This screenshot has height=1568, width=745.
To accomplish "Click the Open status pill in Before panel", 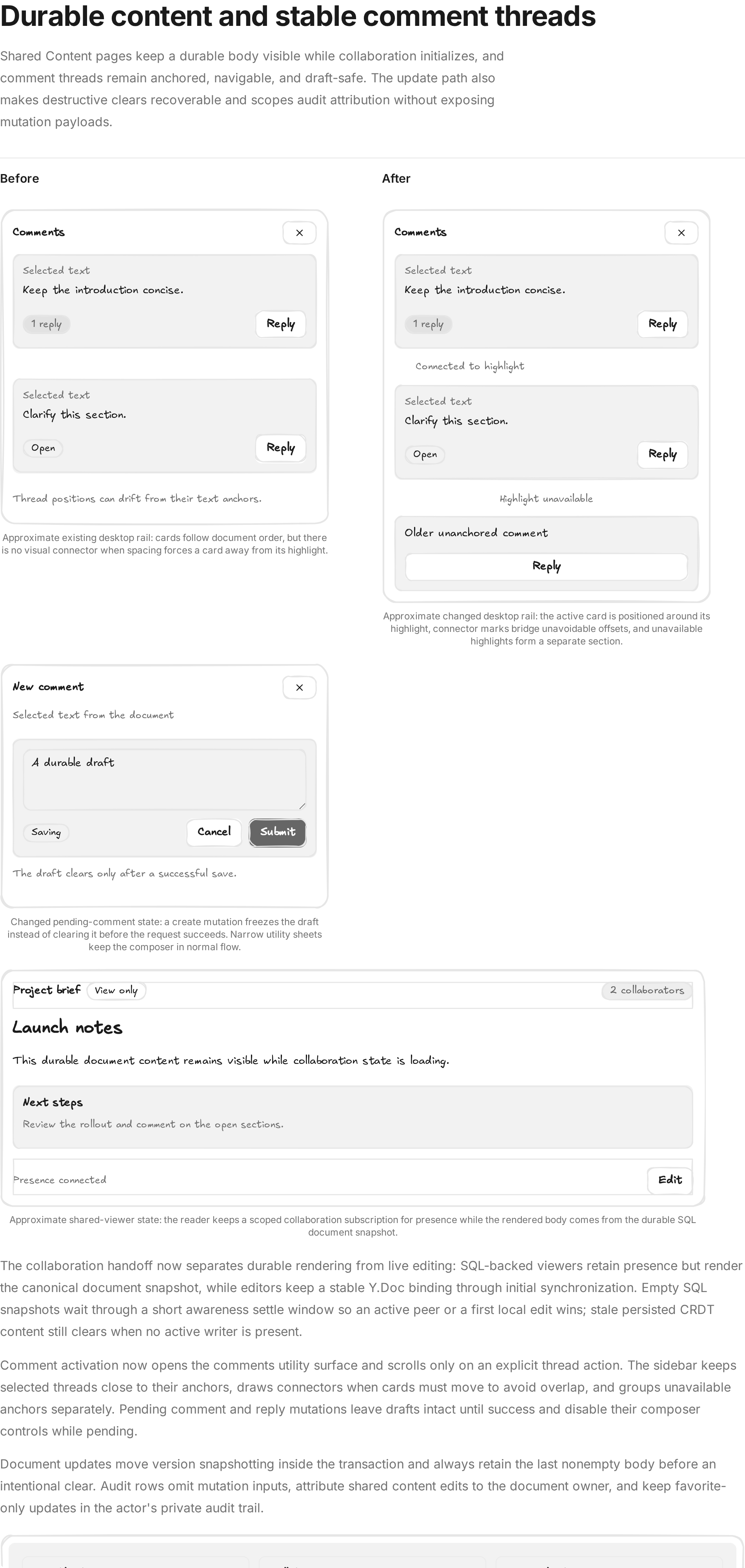I will [x=43, y=448].
